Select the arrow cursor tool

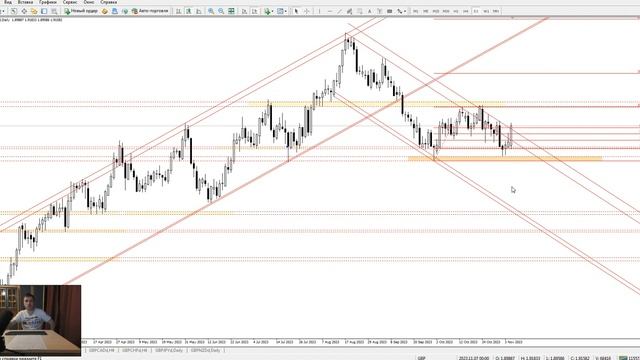[x=296, y=11]
